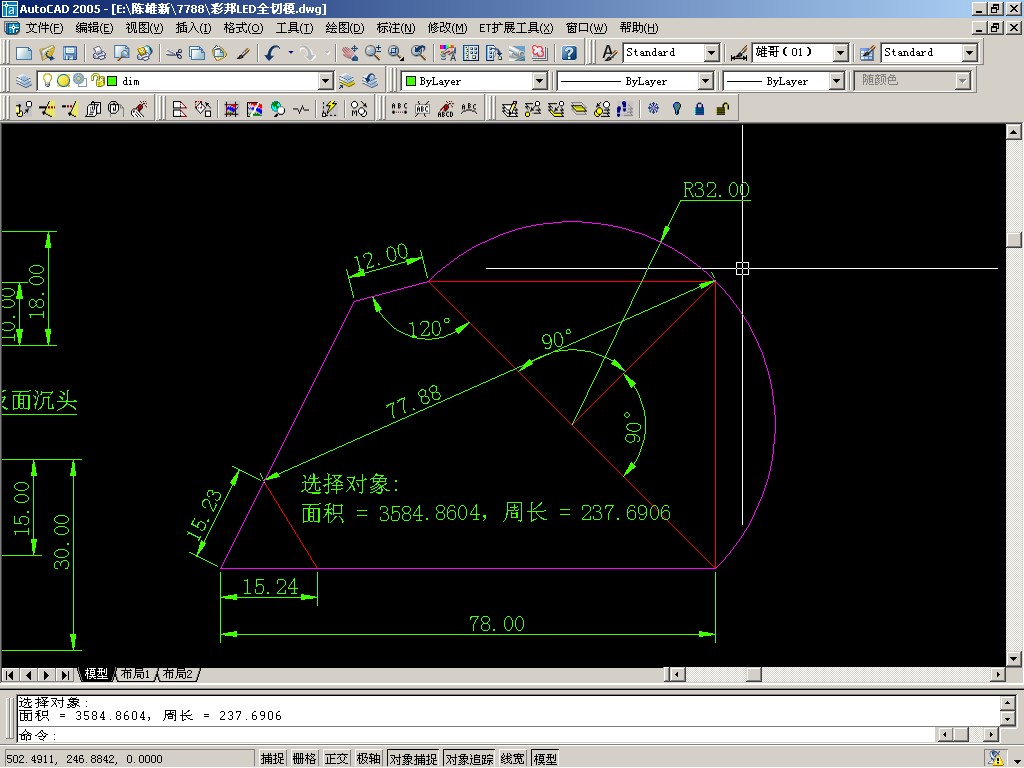
Task: Click the Layer Lock blue padlock icon
Action: point(699,109)
